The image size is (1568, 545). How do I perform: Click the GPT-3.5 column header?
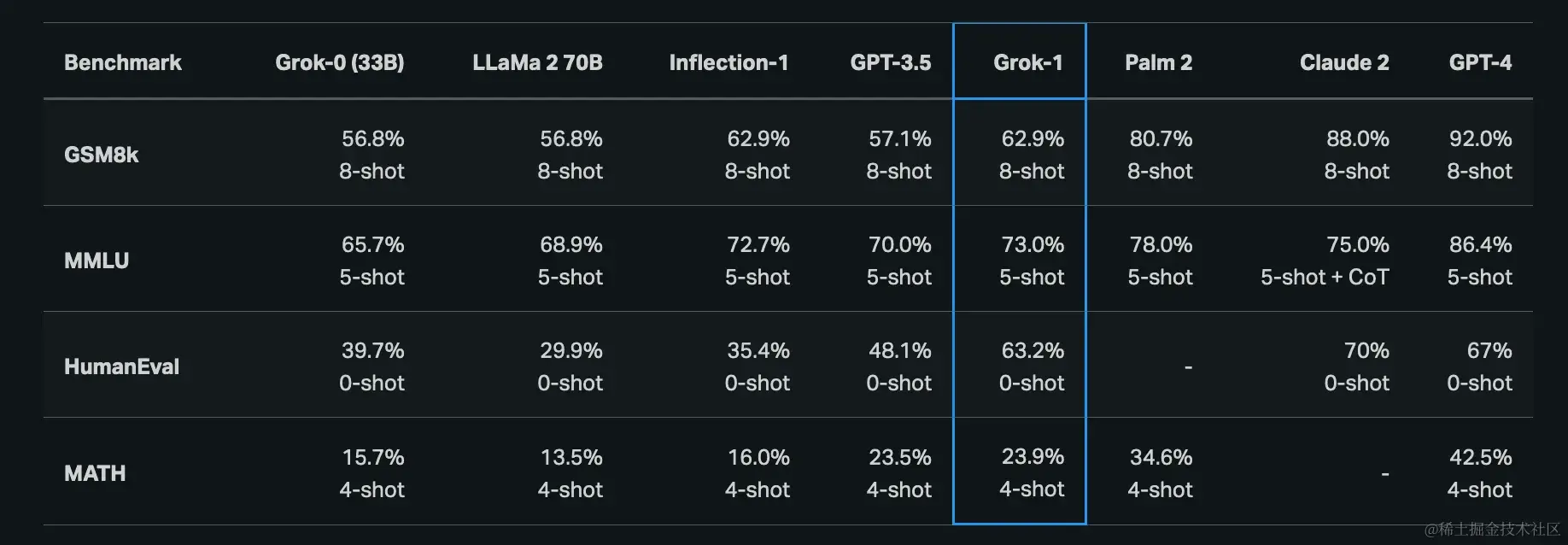[890, 62]
